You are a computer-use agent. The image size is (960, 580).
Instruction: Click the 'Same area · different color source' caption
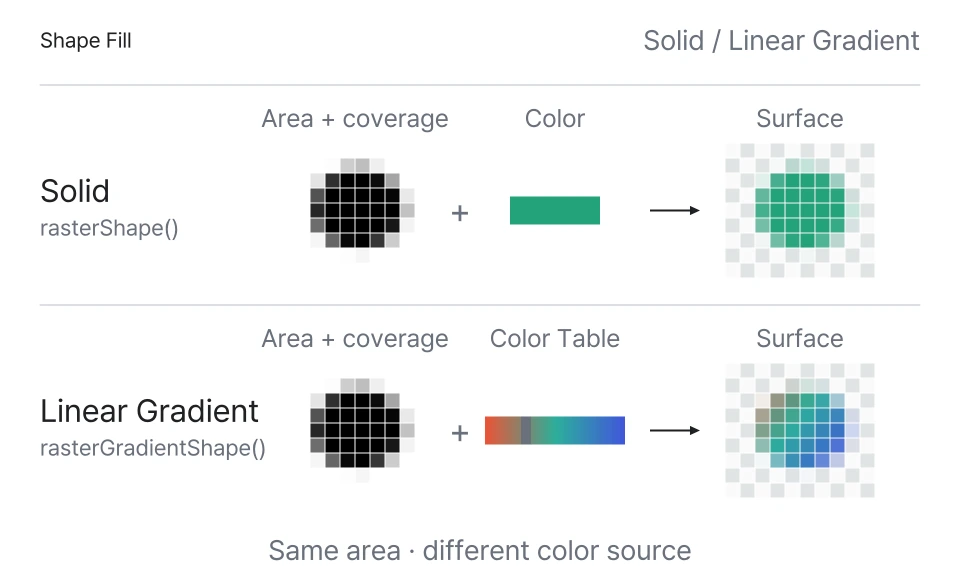click(x=480, y=551)
